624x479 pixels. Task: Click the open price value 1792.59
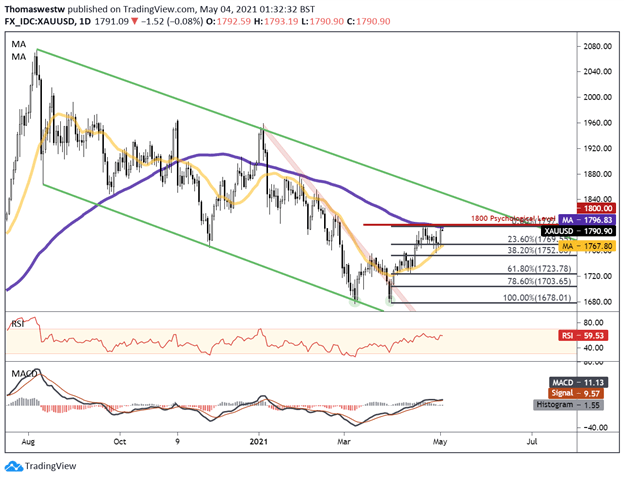(233, 21)
